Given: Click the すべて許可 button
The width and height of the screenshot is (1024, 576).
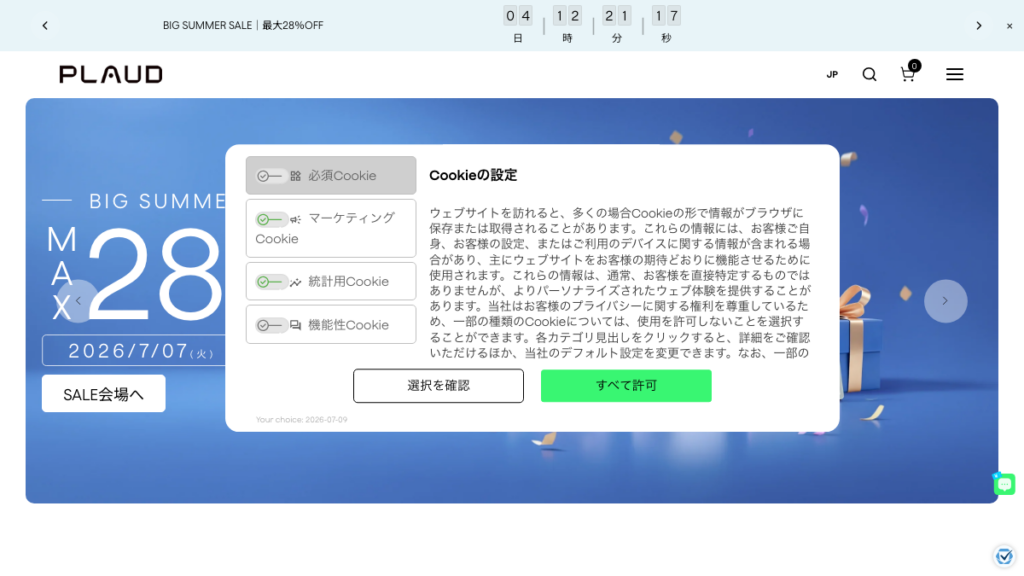Looking at the screenshot, I should click(x=626, y=385).
